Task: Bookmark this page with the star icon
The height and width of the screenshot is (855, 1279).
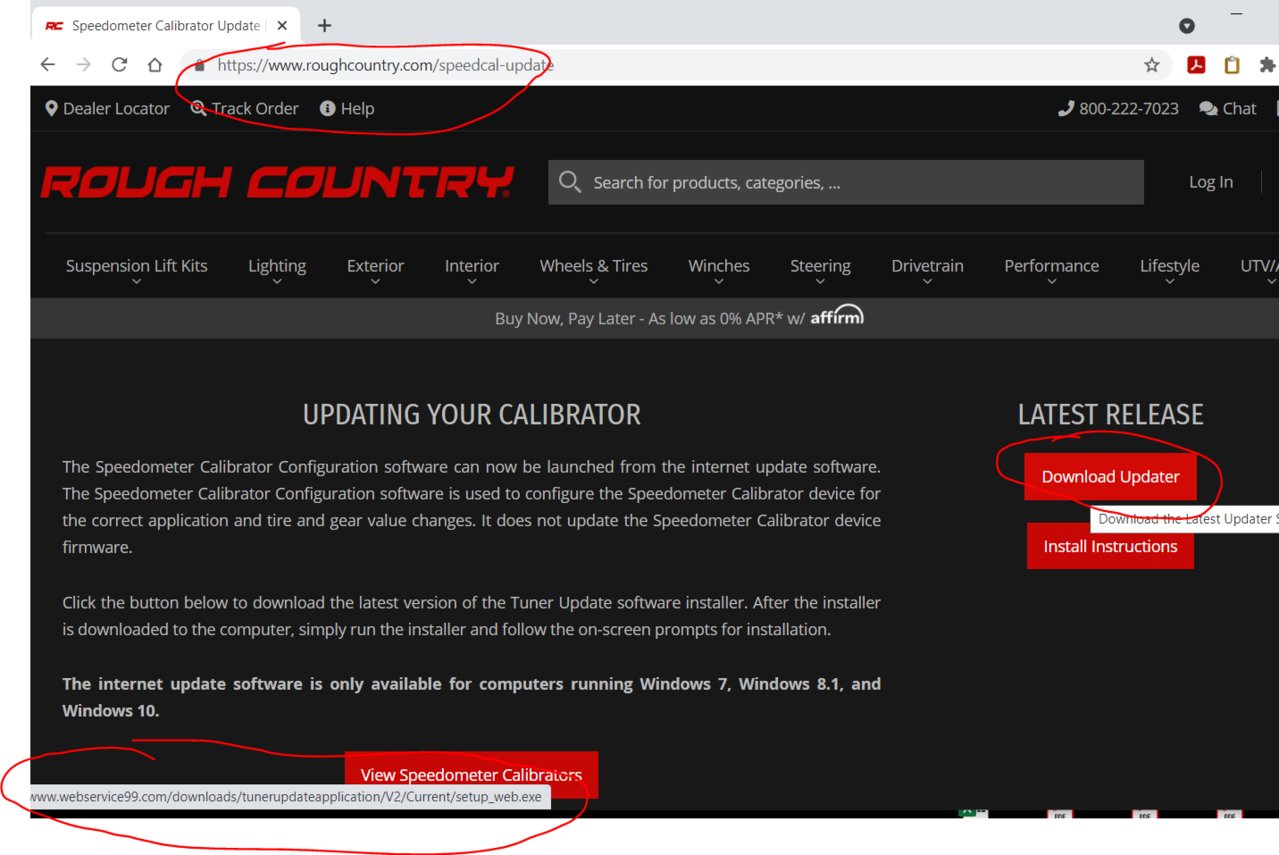Action: click(1152, 65)
